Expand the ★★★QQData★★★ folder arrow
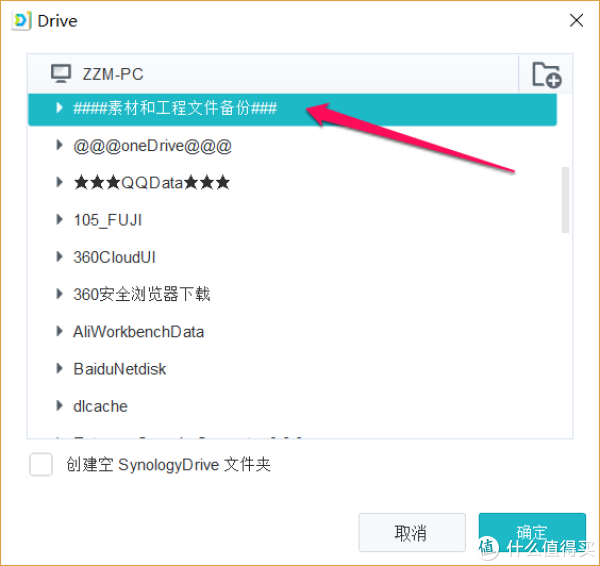The height and width of the screenshot is (566, 600). (60, 183)
